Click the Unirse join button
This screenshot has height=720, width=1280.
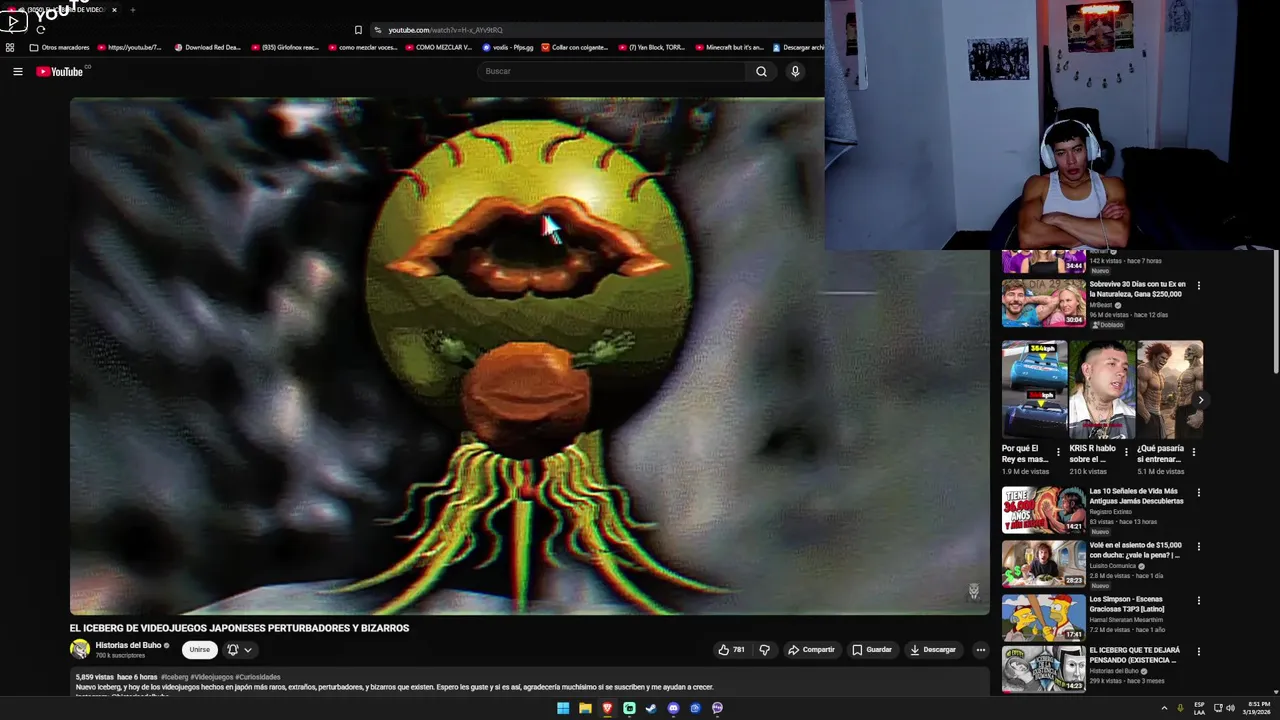tap(200, 650)
